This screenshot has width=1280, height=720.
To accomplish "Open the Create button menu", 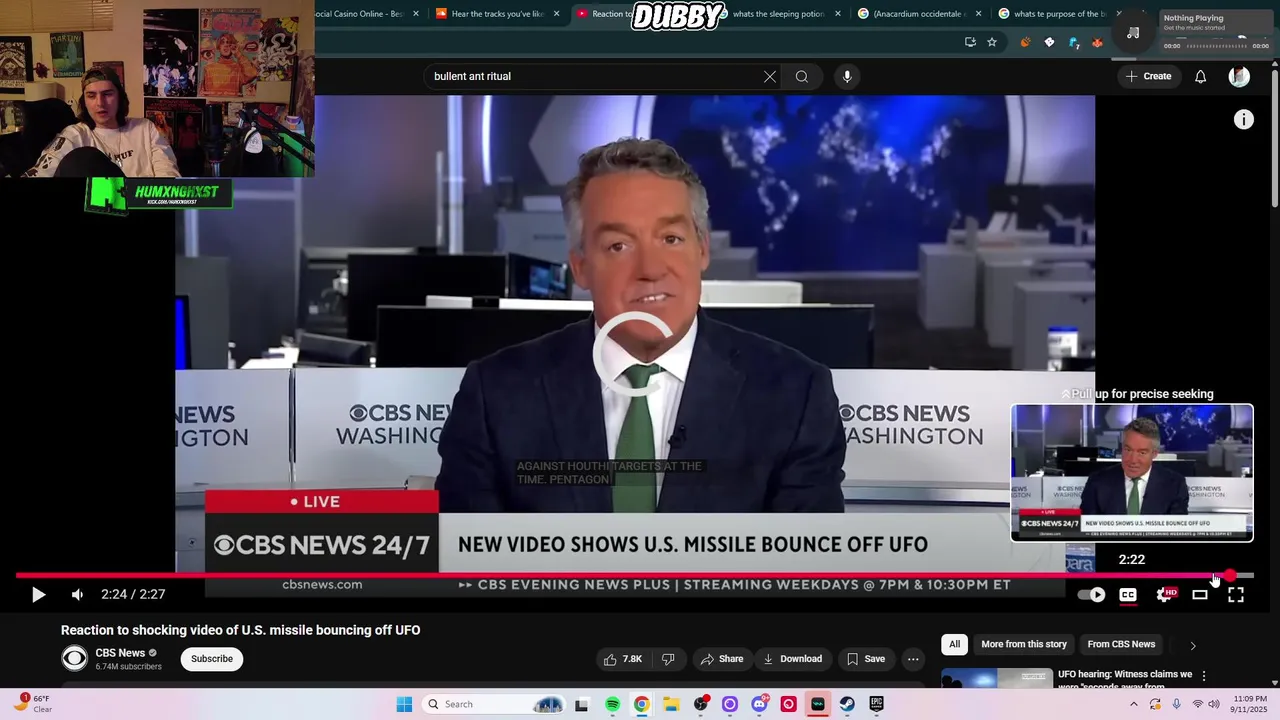I will click(x=1148, y=76).
